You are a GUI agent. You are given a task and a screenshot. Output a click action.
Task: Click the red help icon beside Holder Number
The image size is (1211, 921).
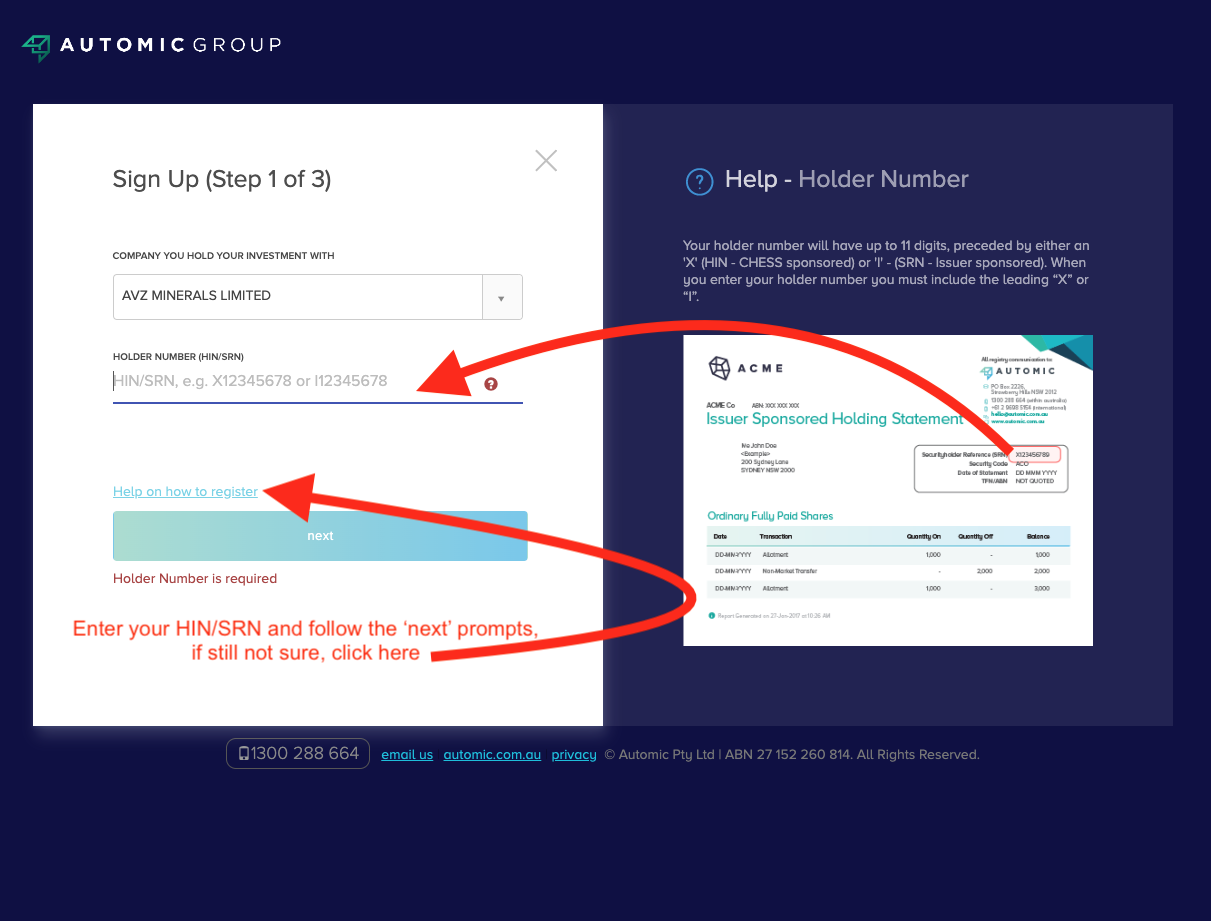(x=491, y=384)
